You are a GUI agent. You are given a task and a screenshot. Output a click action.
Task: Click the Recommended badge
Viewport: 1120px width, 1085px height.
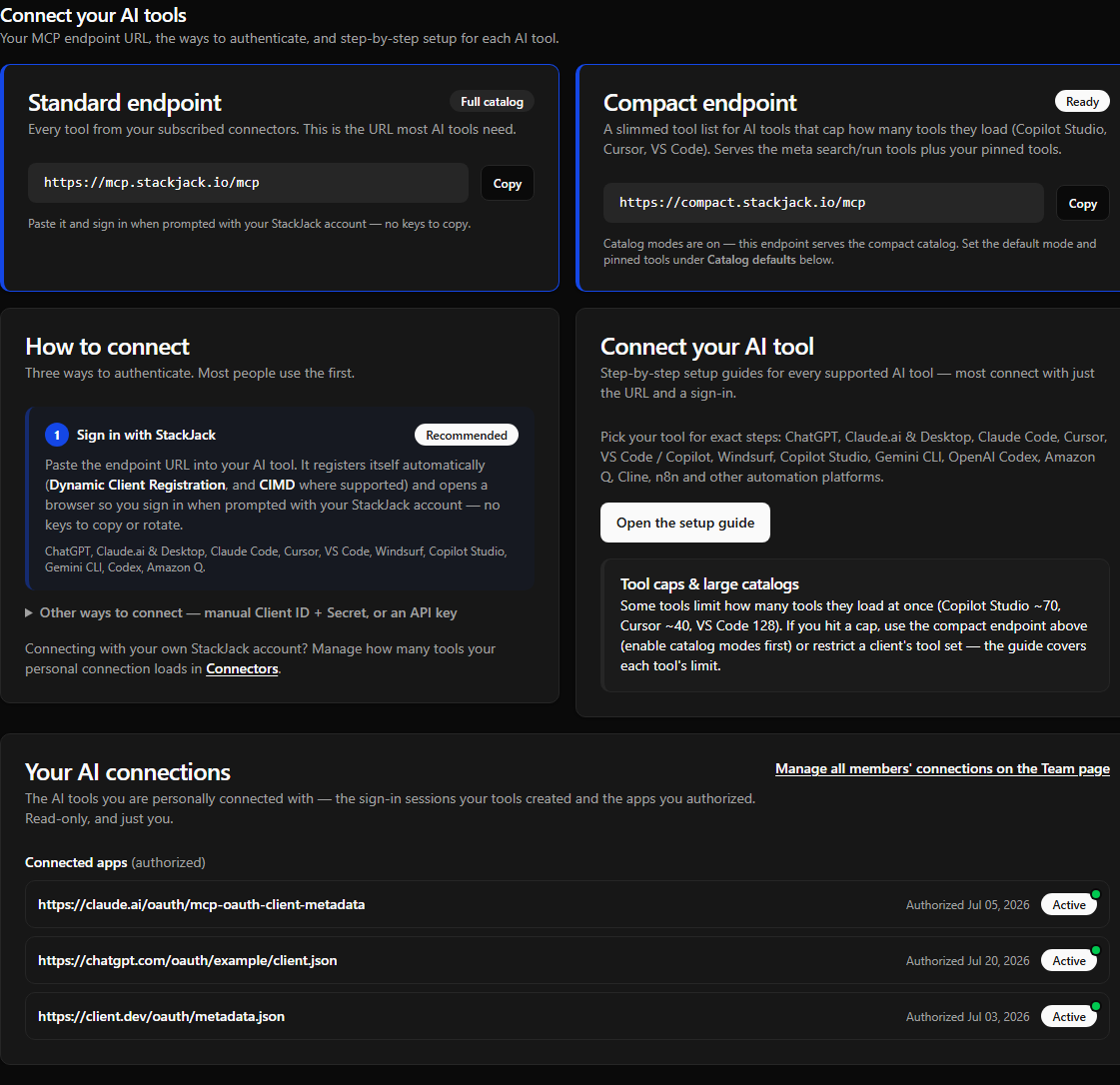pos(467,435)
